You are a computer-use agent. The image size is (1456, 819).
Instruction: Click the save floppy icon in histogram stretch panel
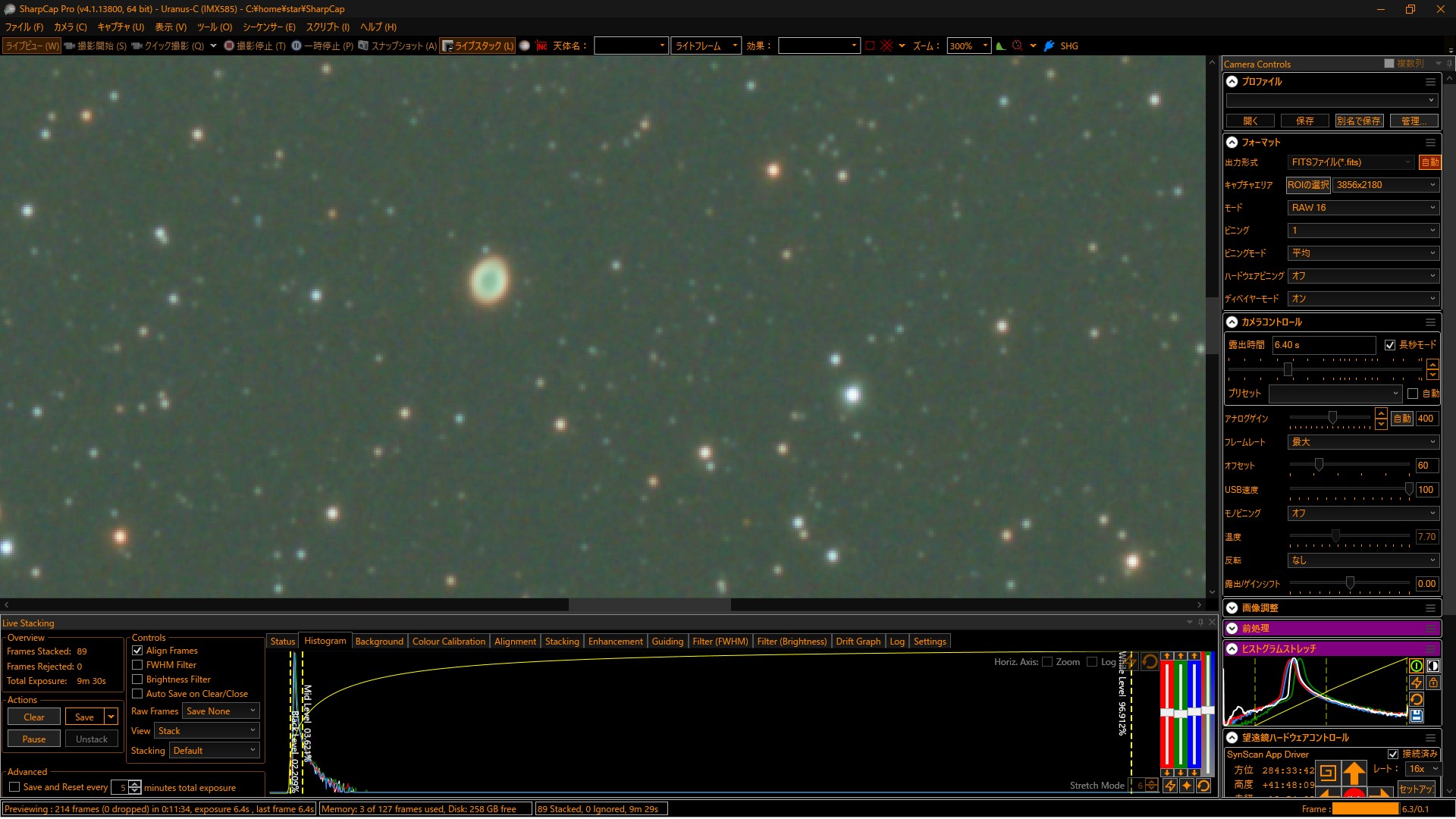click(1416, 716)
